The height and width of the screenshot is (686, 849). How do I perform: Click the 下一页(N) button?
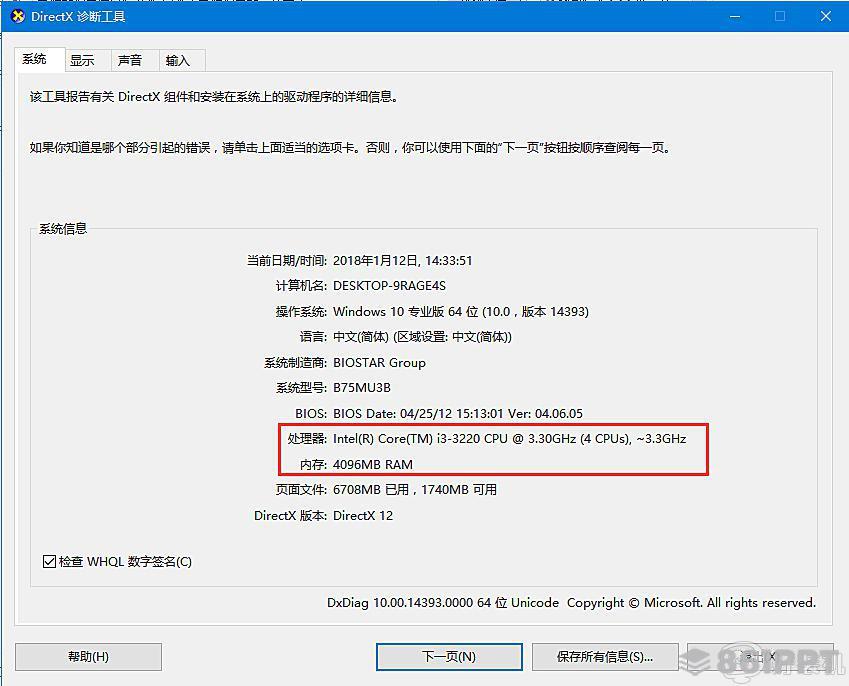click(449, 657)
